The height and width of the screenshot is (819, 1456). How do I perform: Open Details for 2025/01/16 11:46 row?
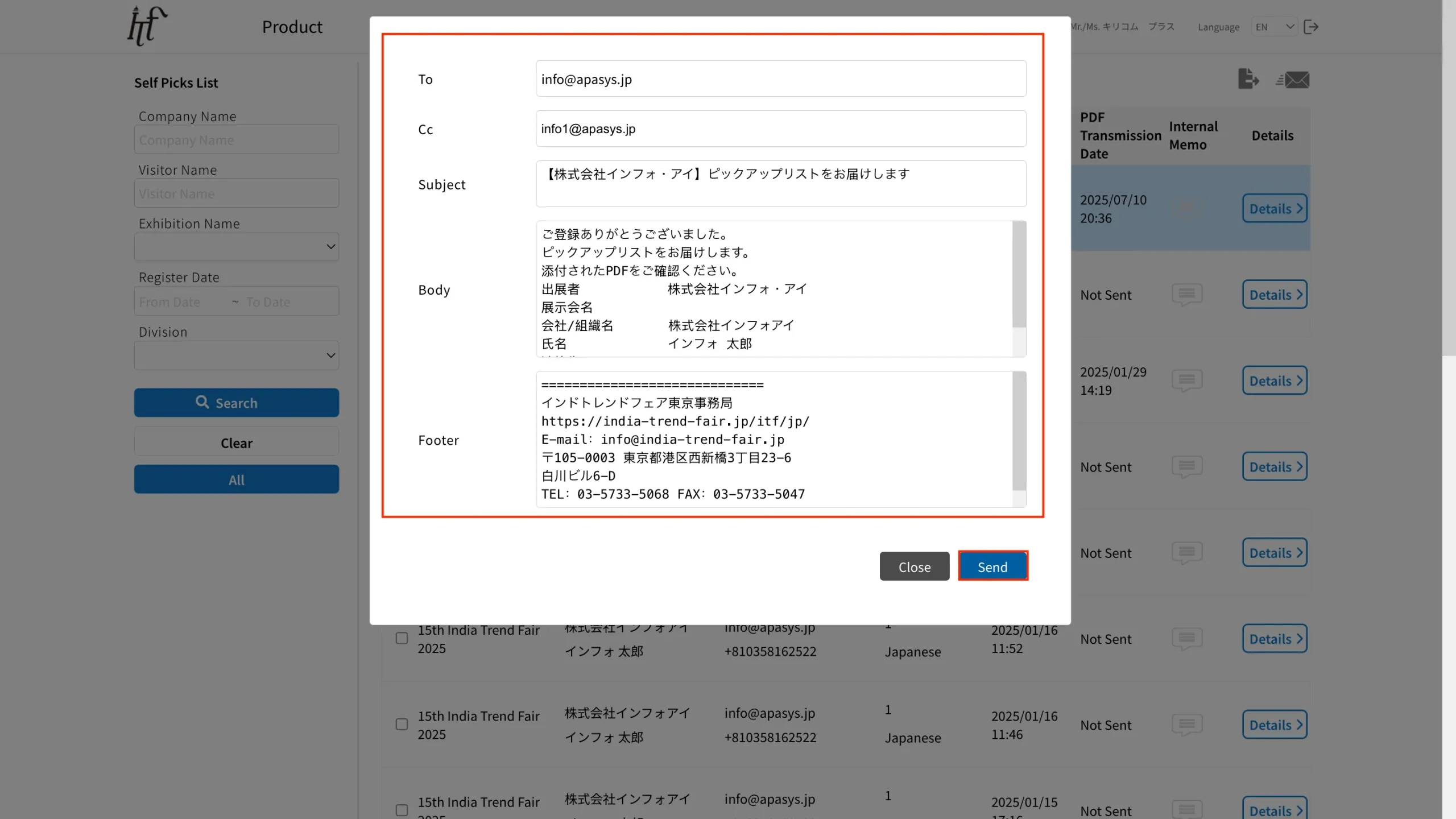(x=1275, y=725)
